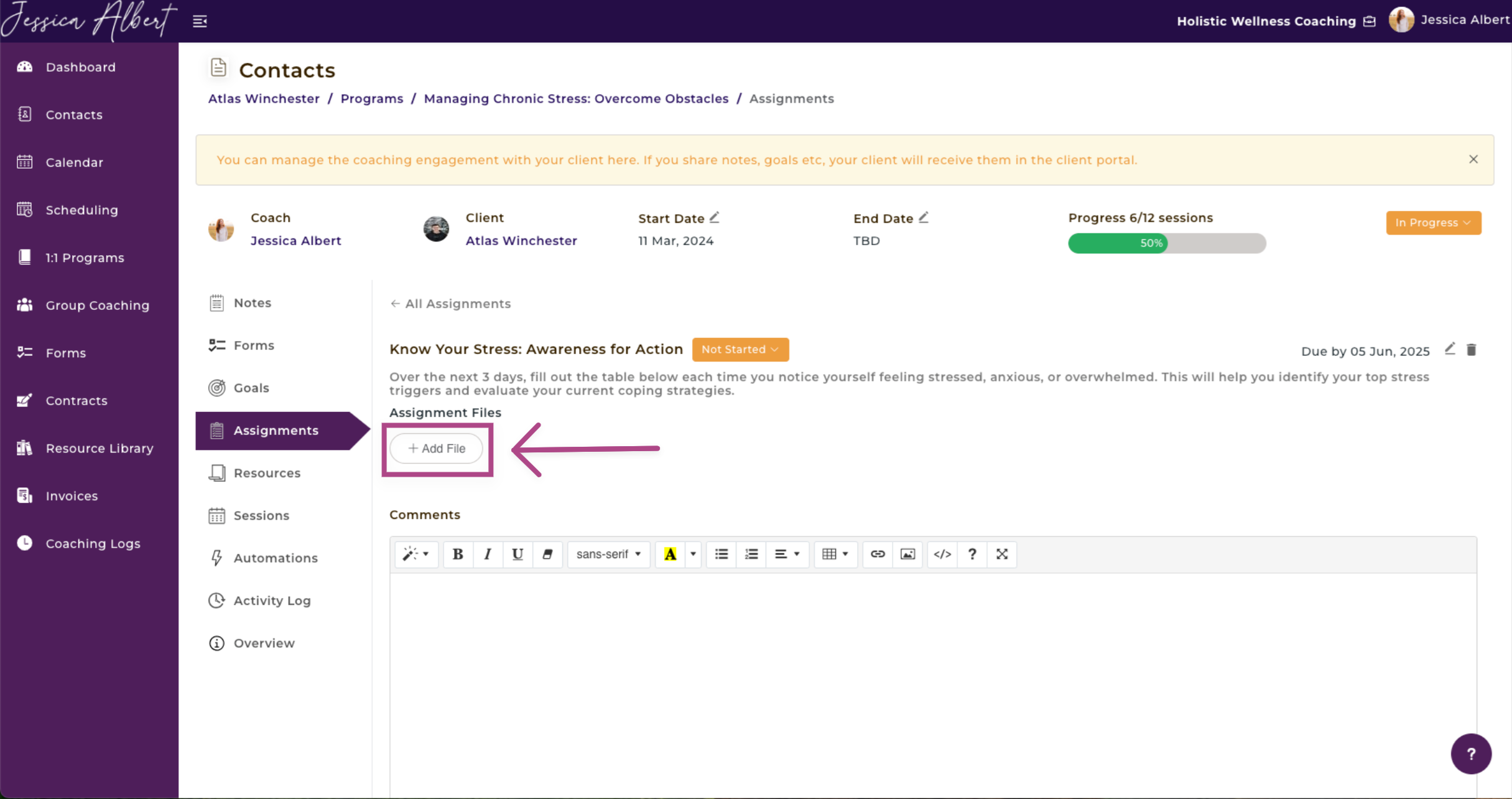Open the Not Started status dropdown
1512x799 pixels.
tap(740, 349)
